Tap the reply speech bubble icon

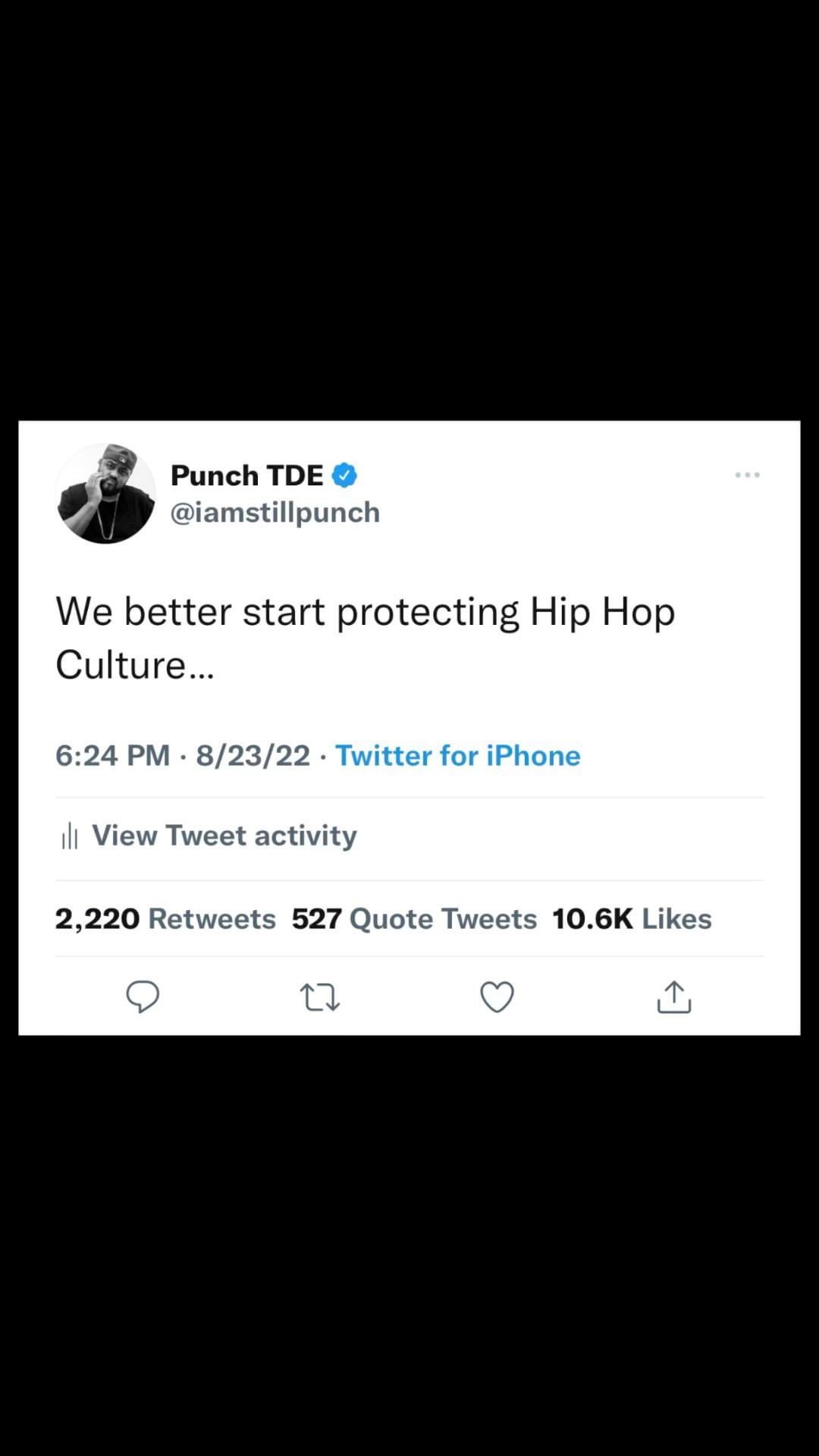(143, 996)
